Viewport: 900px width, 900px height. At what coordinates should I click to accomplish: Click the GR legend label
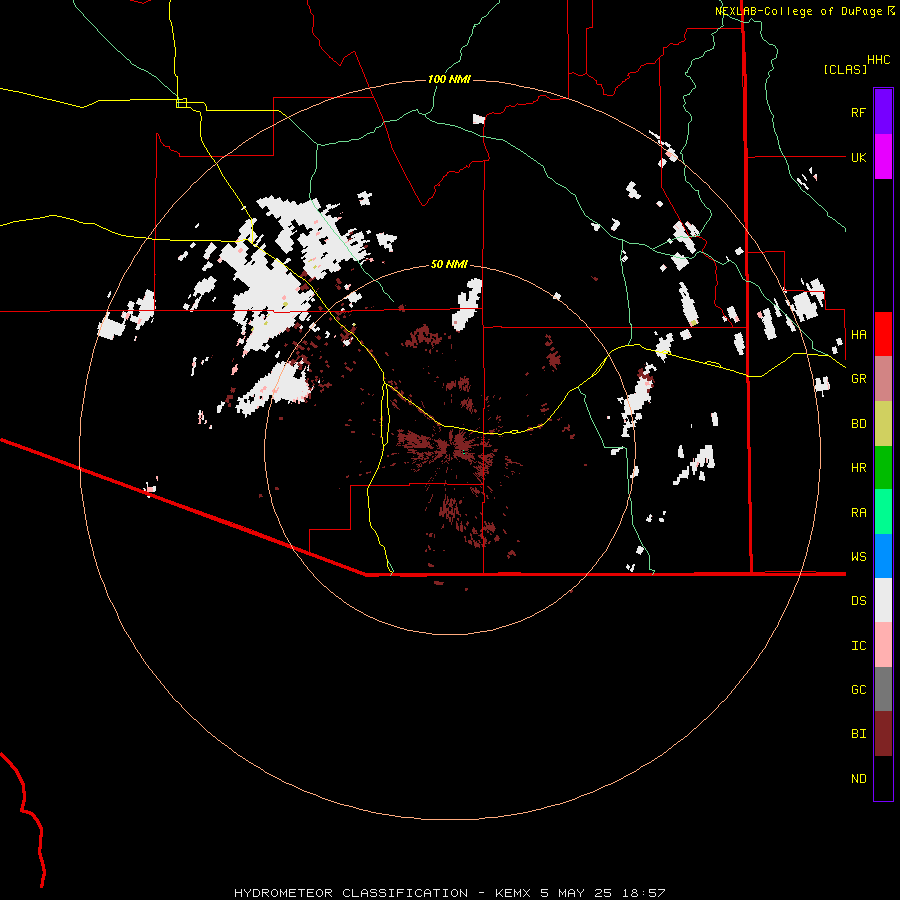click(858, 379)
